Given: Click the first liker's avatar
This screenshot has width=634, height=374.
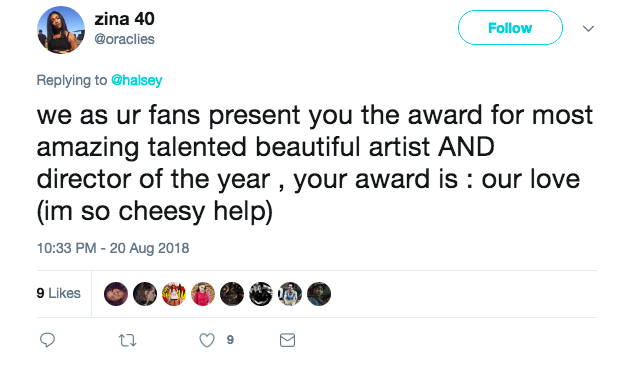Looking at the screenshot, I should click(x=116, y=294).
